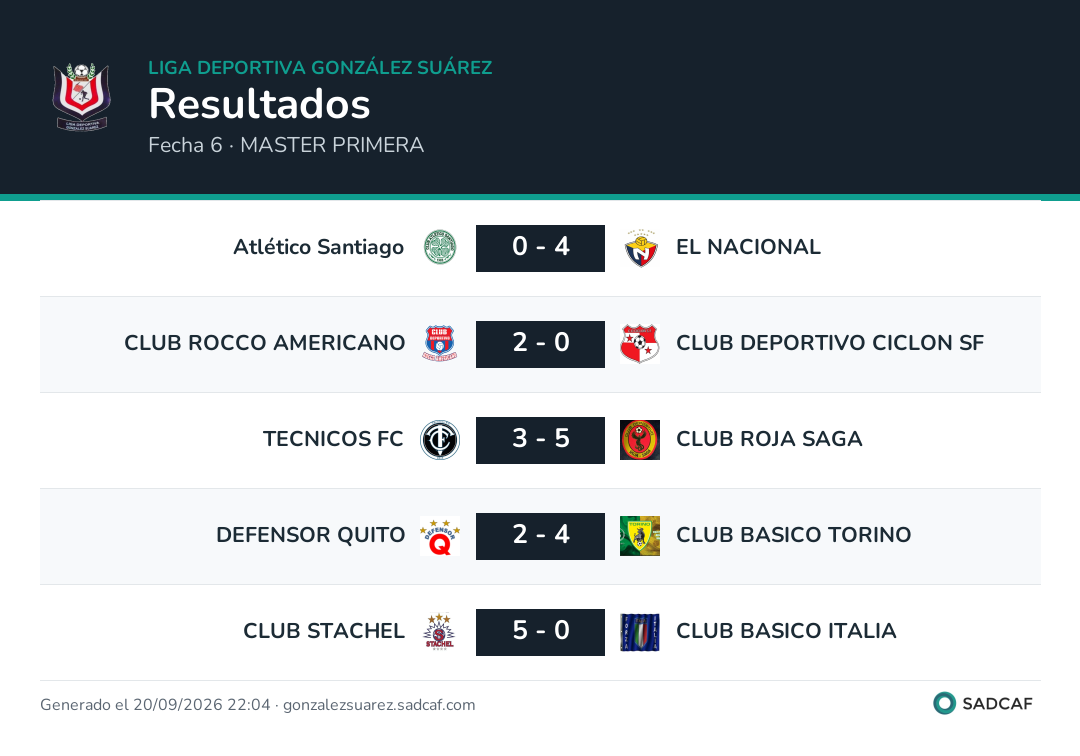The image size is (1080, 756).
Task: Select the Club Deportivo Ciclon SF crest
Action: click(640, 344)
